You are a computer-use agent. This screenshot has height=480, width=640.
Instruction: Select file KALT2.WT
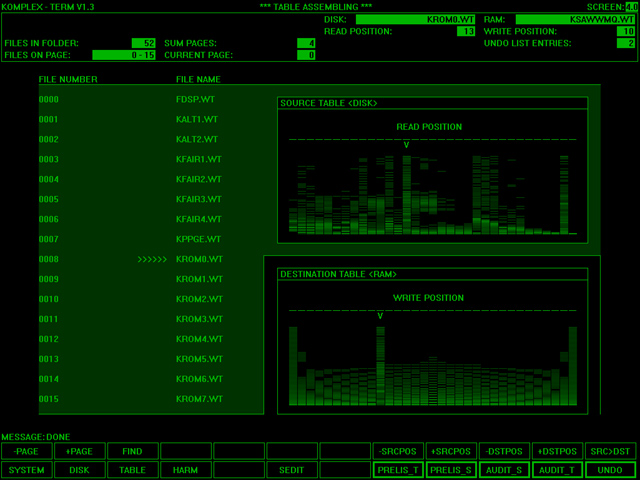click(197, 140)
